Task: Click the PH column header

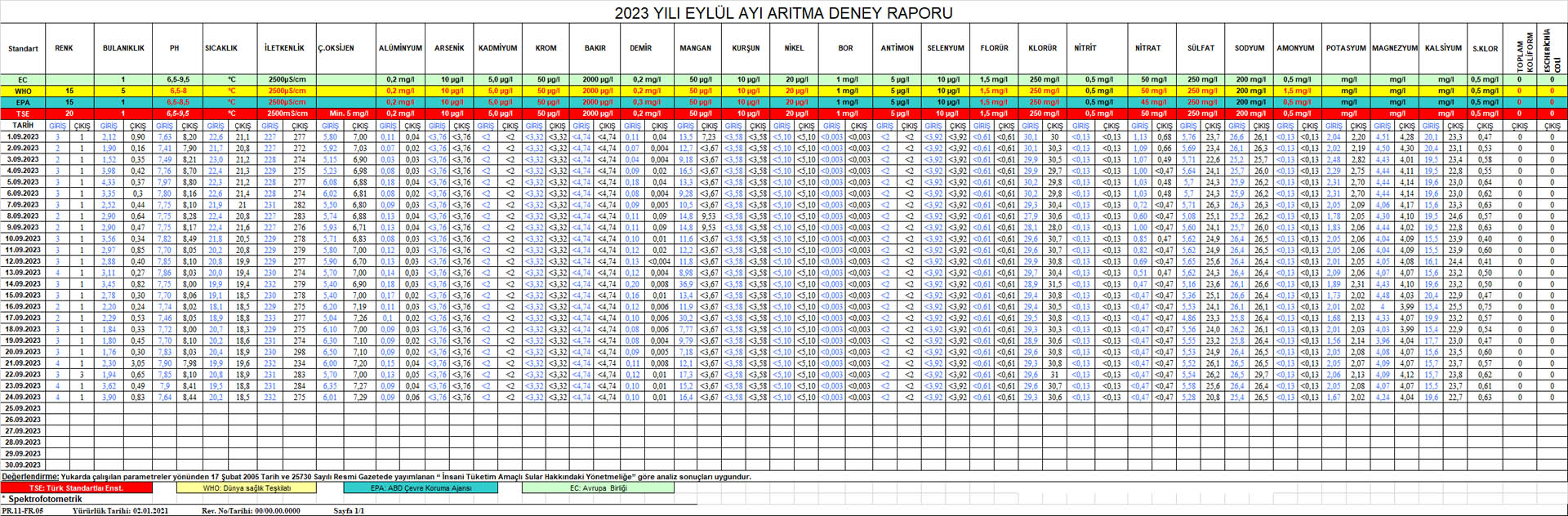Action: (x=174, y=48)
